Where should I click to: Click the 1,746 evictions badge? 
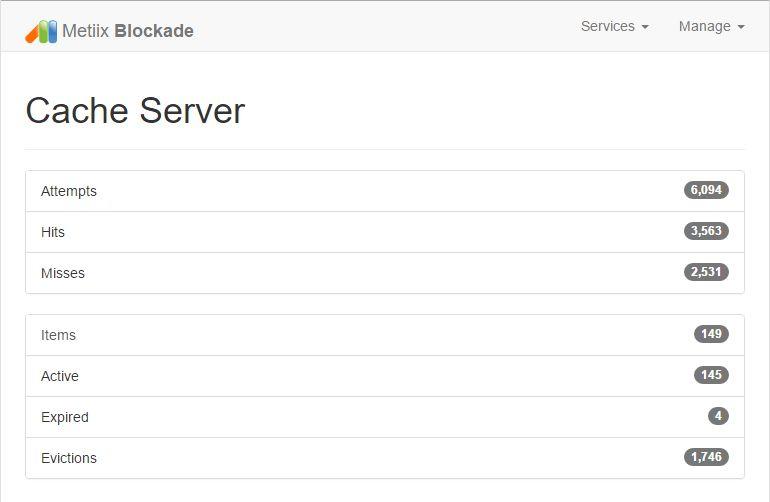point(706,457)
